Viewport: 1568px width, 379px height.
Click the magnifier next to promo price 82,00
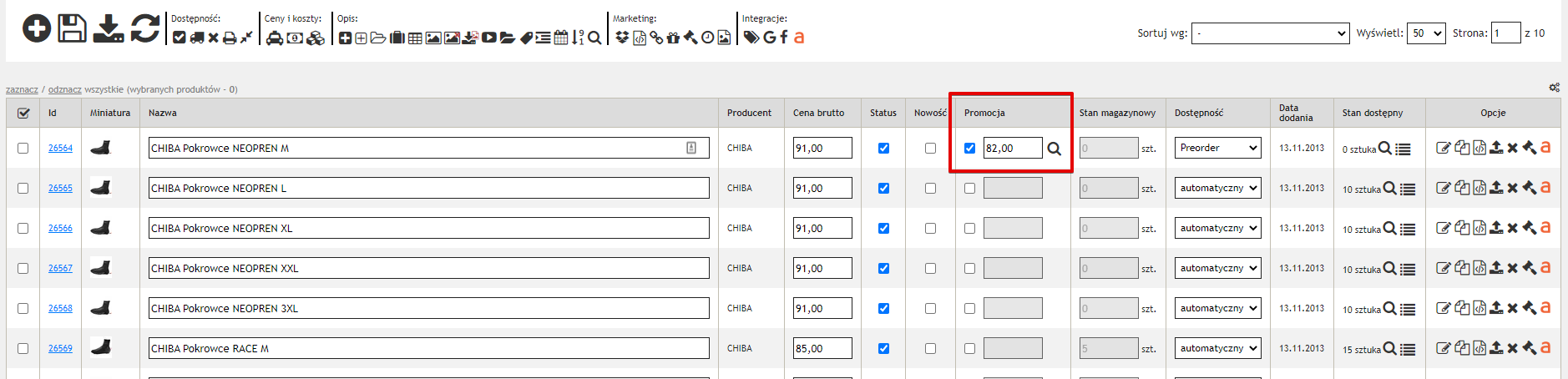coord(1055,149)
